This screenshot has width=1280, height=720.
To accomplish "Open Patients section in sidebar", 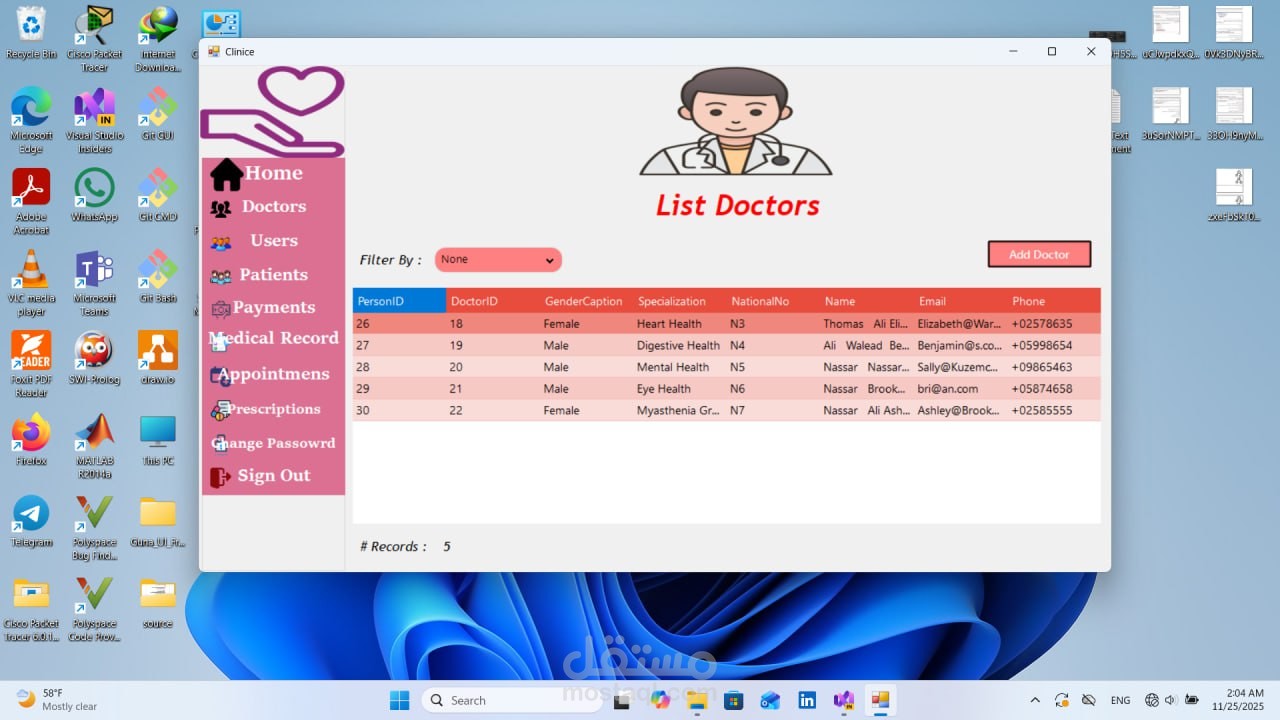I will point(273,275).
